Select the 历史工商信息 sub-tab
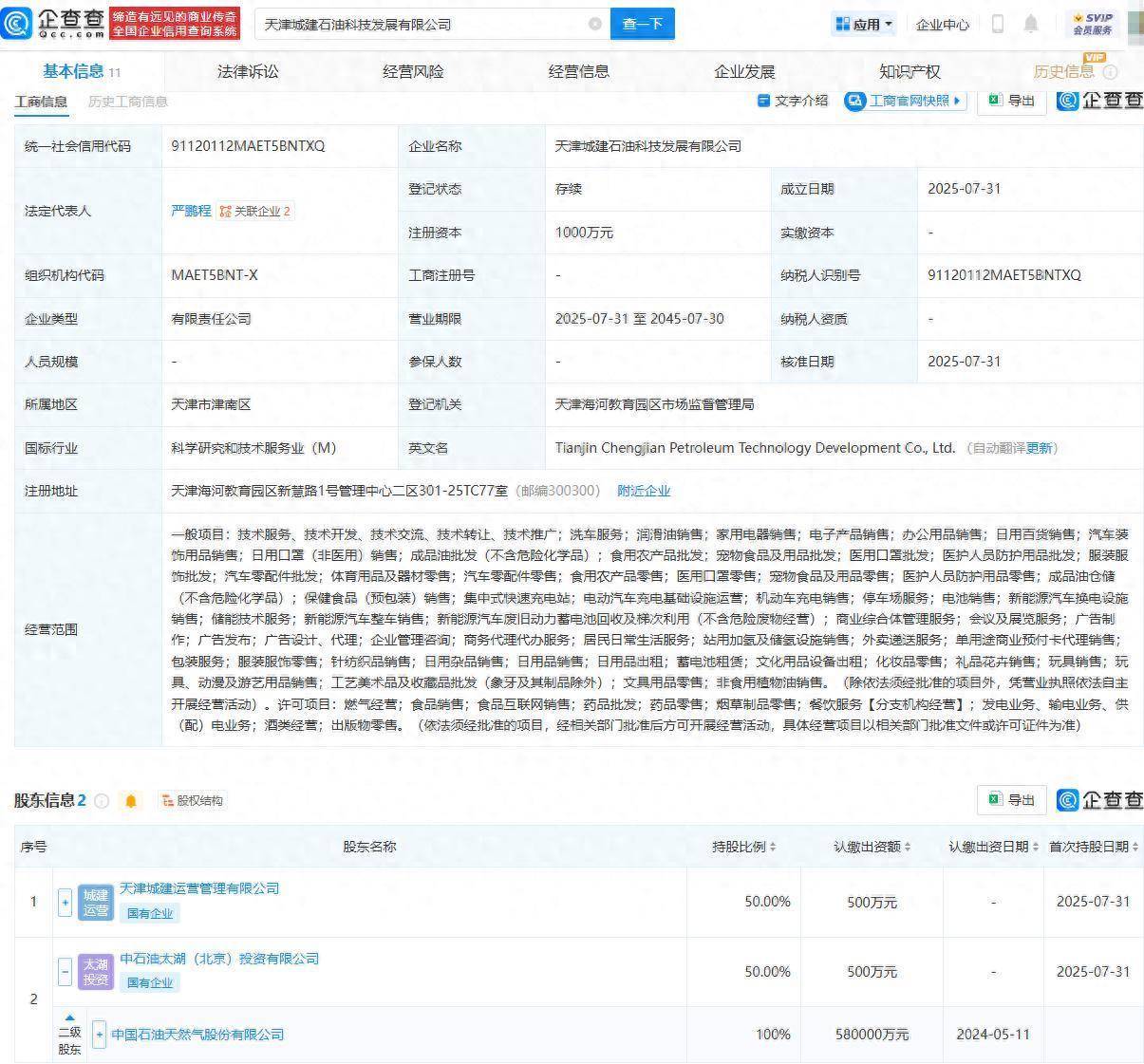This screenshot has height=1064, width=1144. point(127,102)
